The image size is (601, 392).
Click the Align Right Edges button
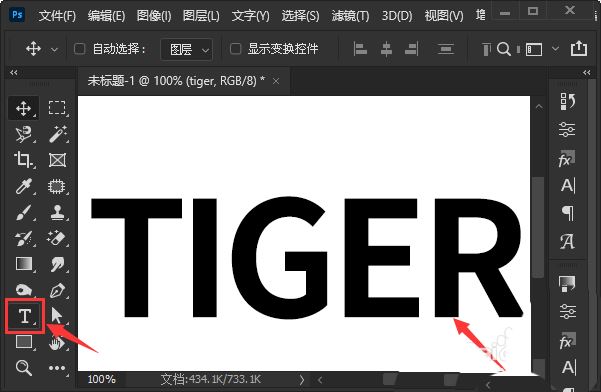click(x=411, y=49)
